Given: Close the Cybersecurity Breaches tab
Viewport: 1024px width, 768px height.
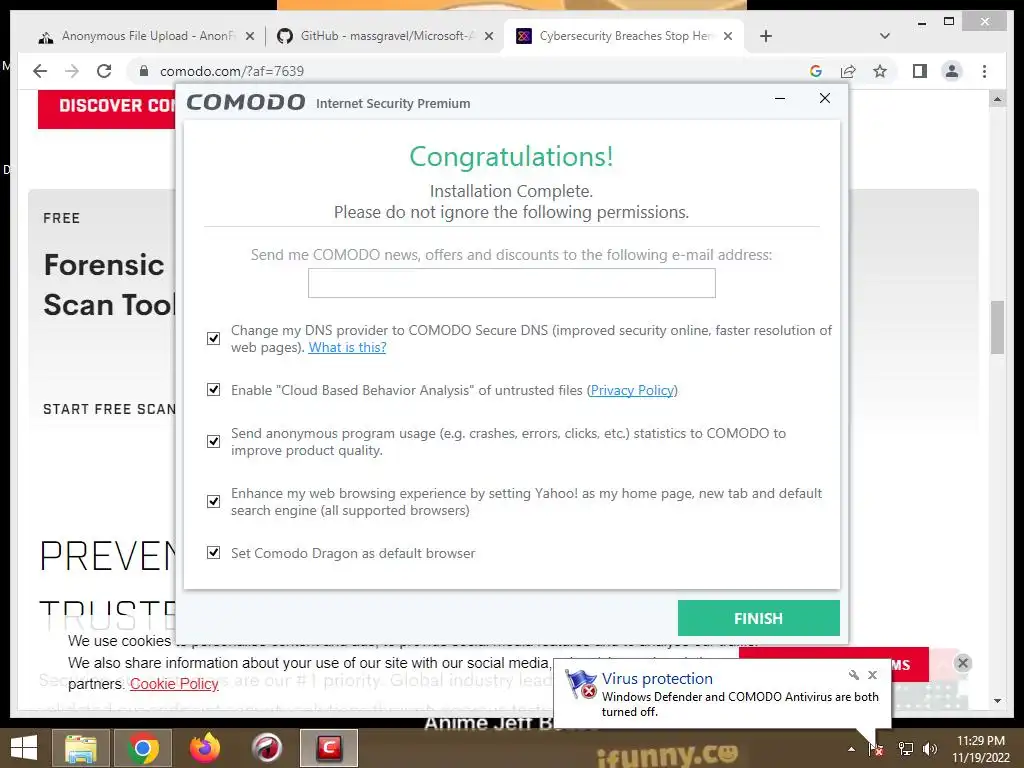Looking at the screenshot, I should tap(728, 37).
